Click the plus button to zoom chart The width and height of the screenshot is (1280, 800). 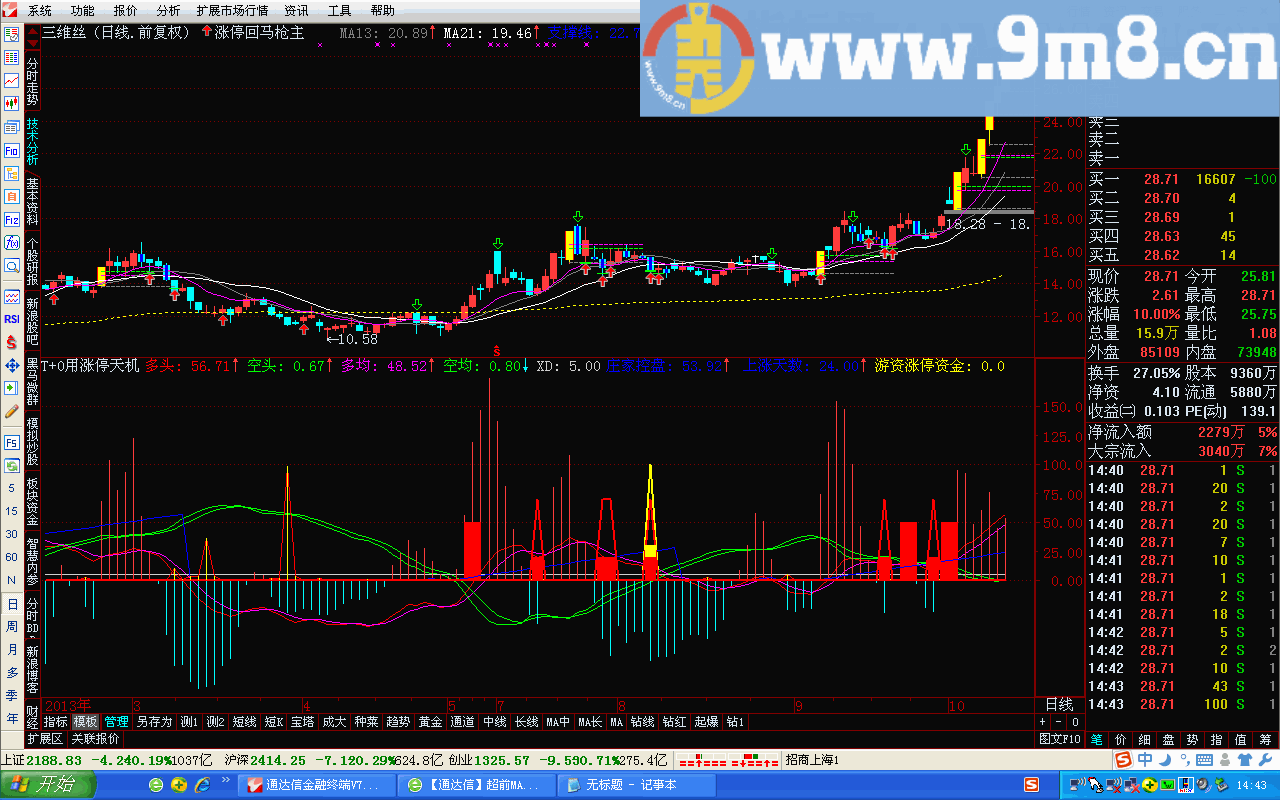1044,721
